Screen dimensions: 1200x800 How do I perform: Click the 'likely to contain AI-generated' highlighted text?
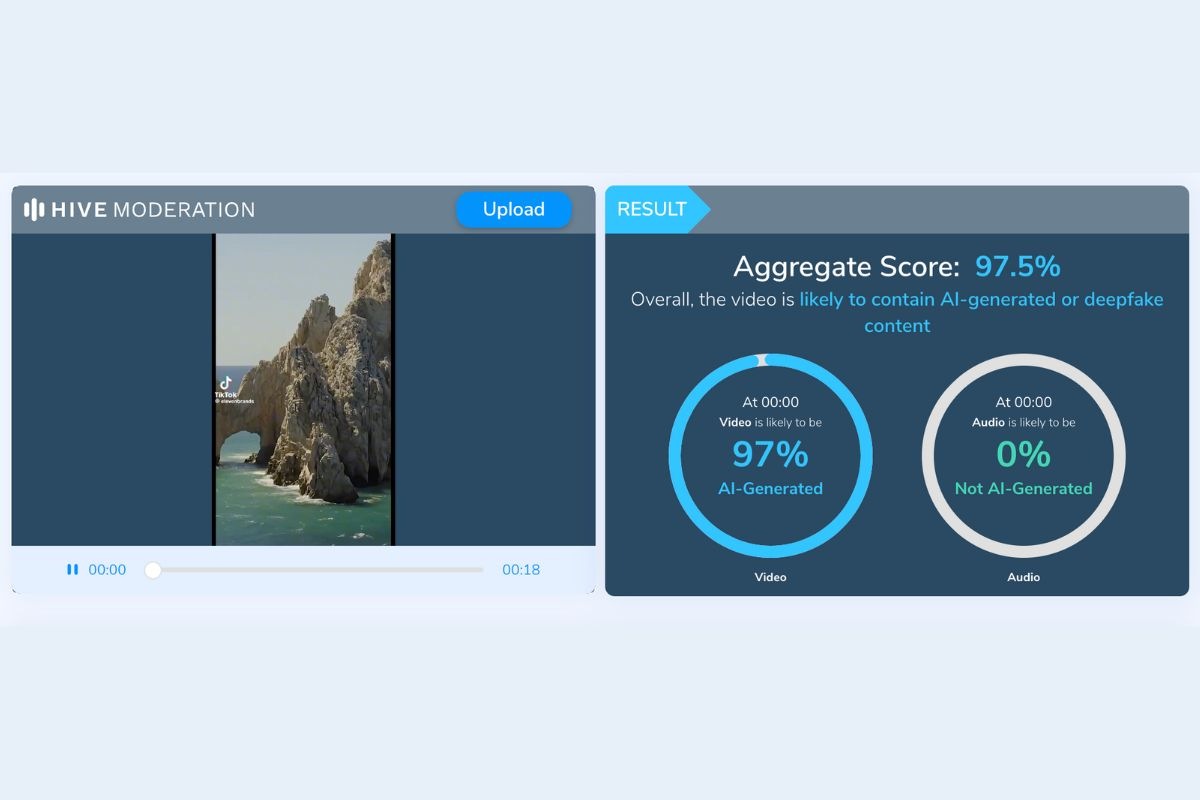[981, 300]
